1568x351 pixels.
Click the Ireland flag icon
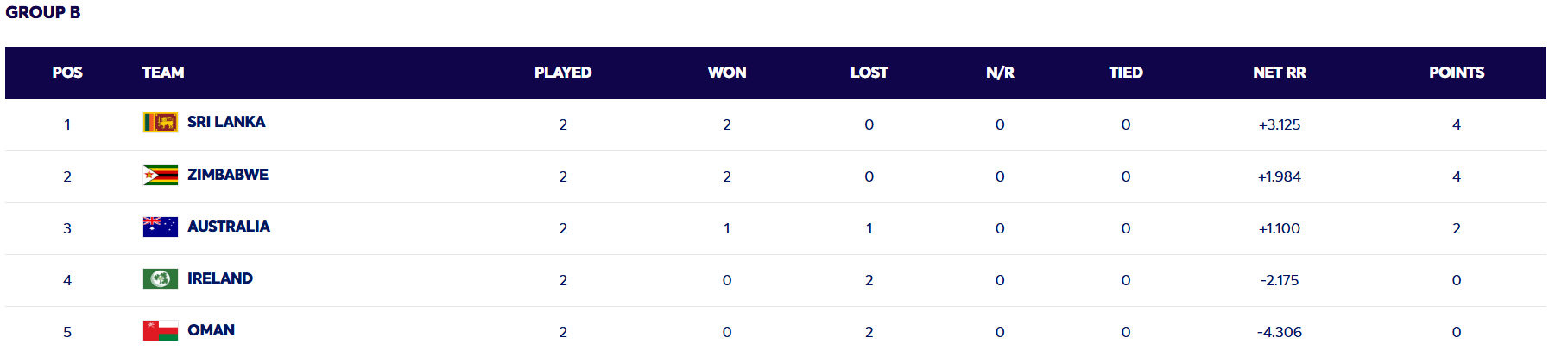(160, 278)
